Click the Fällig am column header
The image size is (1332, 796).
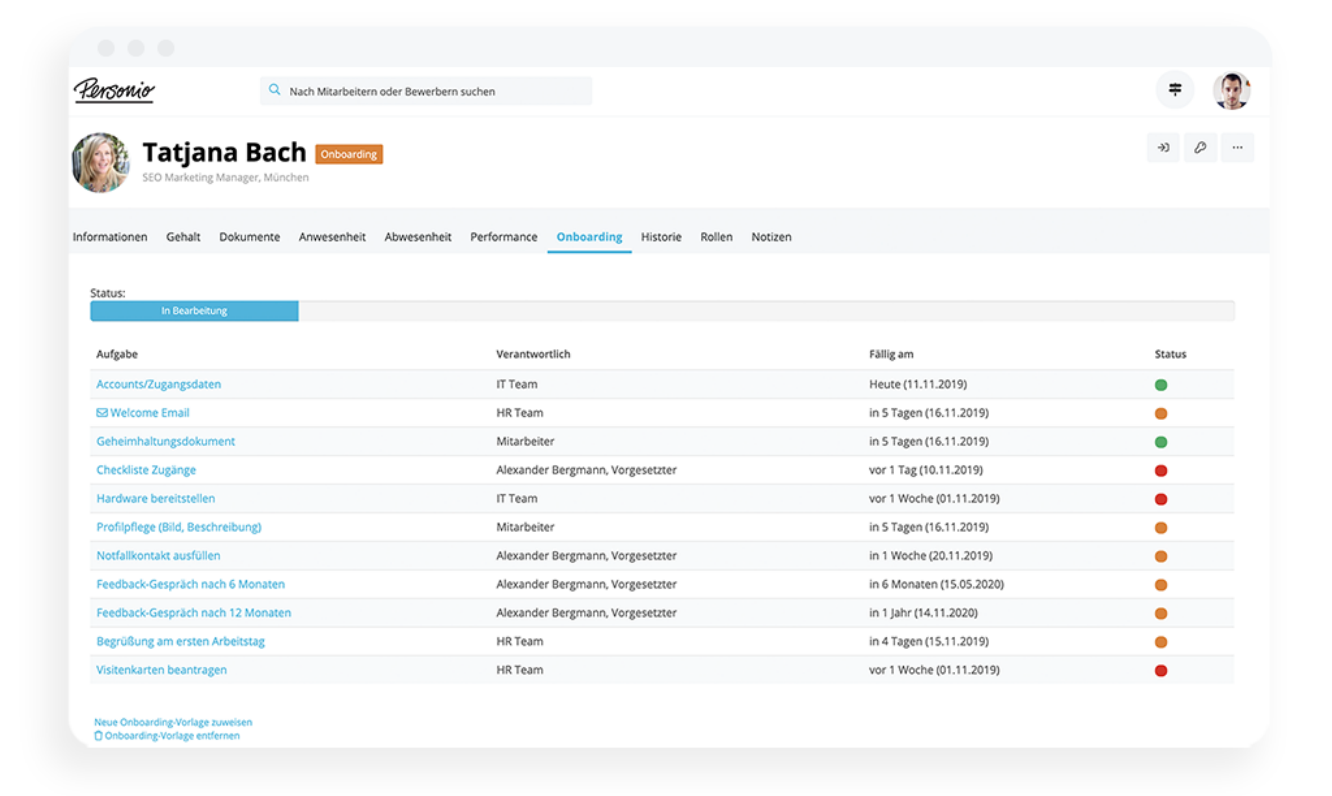[x=891, y=355]
